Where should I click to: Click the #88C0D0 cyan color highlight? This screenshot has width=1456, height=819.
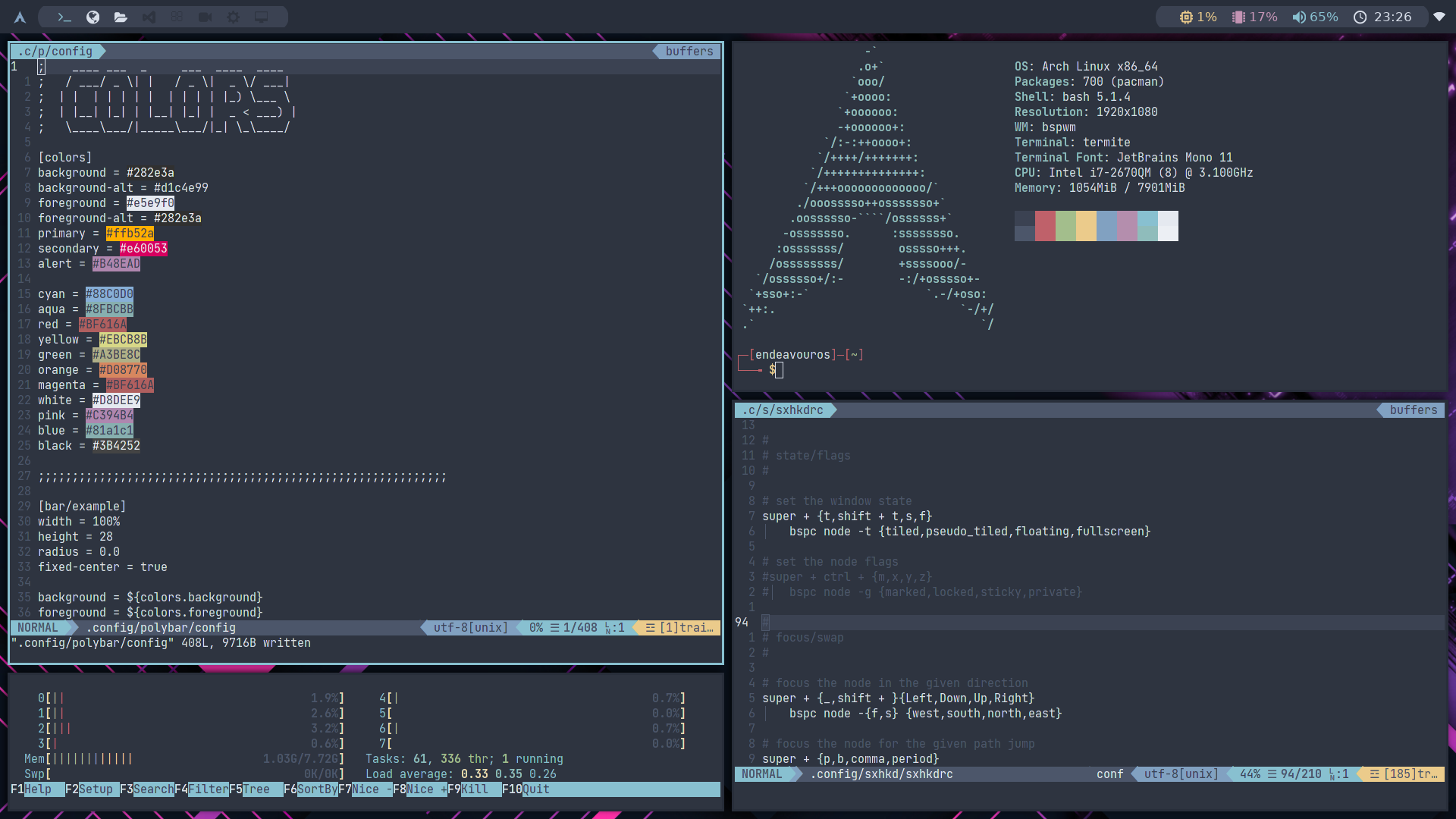point(109,293)
